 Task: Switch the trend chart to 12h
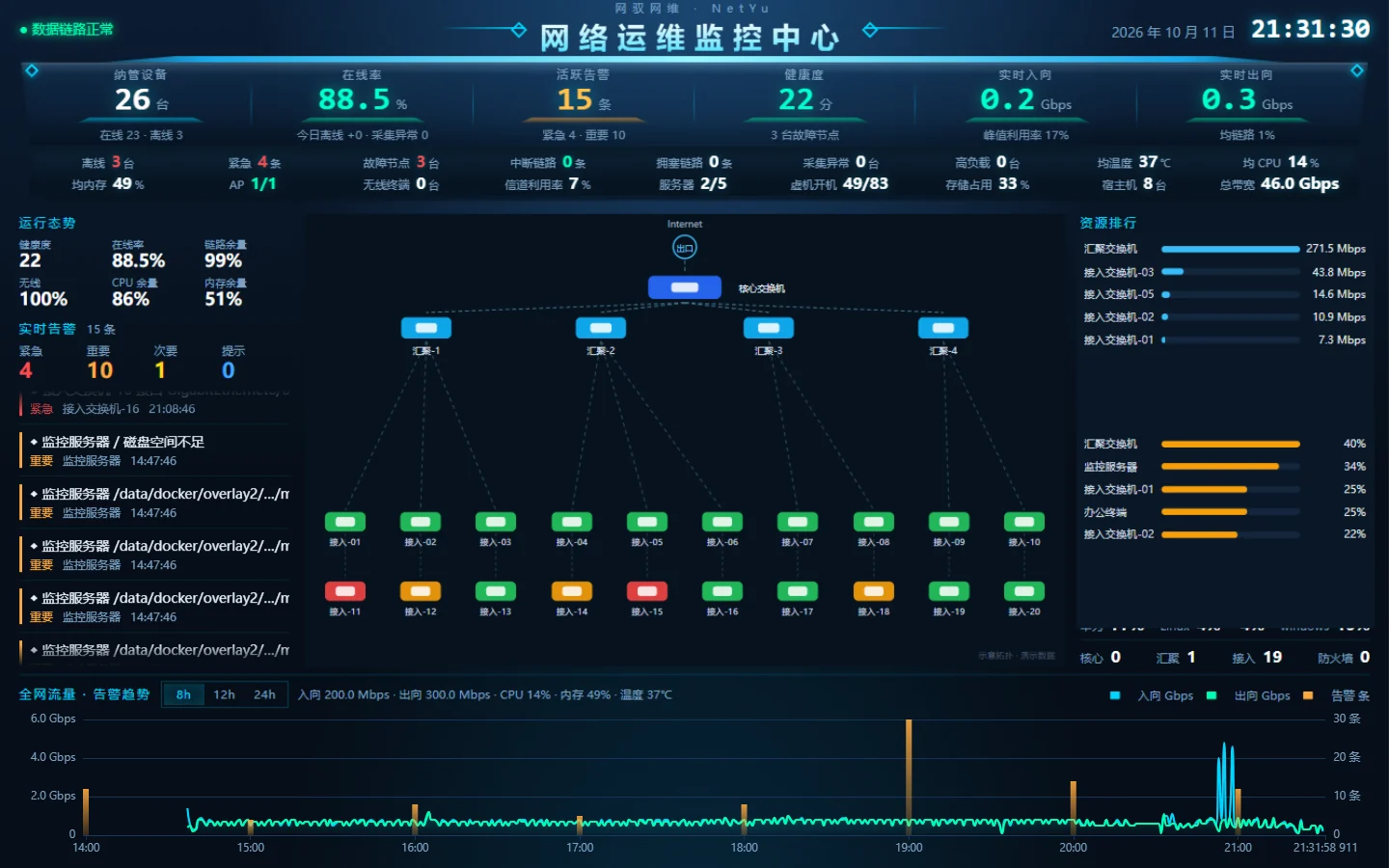point(224,694)
